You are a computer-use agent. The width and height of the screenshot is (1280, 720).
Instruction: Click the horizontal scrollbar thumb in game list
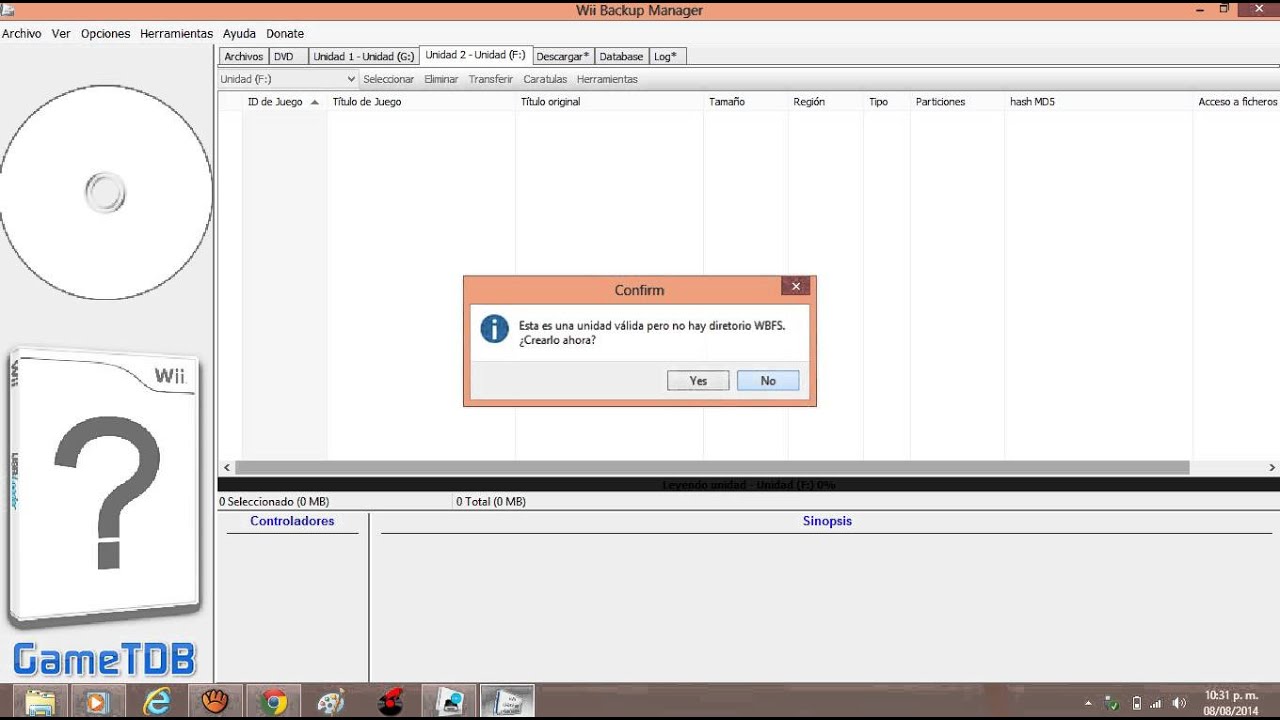point(712,467)
